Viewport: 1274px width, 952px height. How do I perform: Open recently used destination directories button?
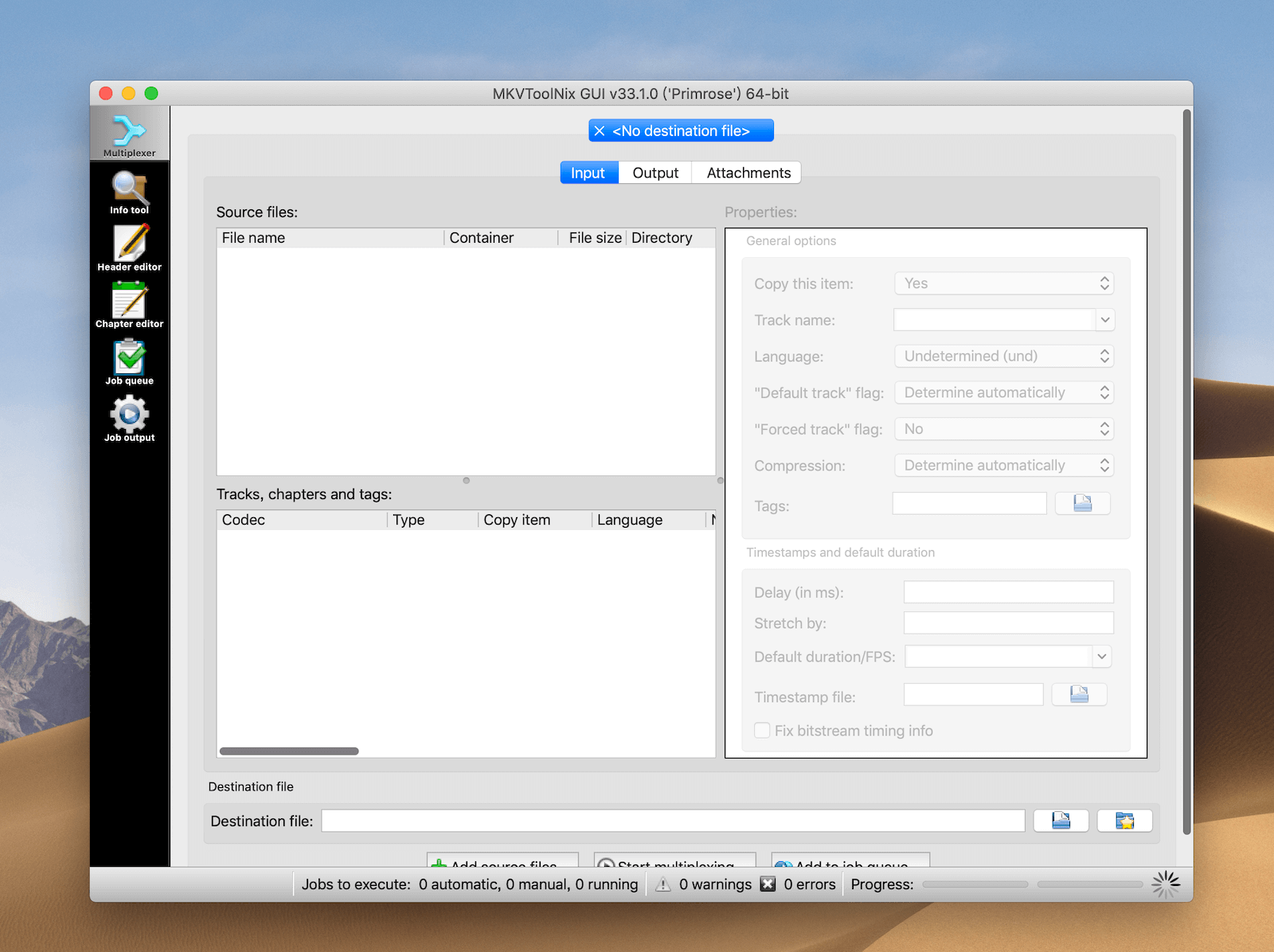pos(1124,821)
